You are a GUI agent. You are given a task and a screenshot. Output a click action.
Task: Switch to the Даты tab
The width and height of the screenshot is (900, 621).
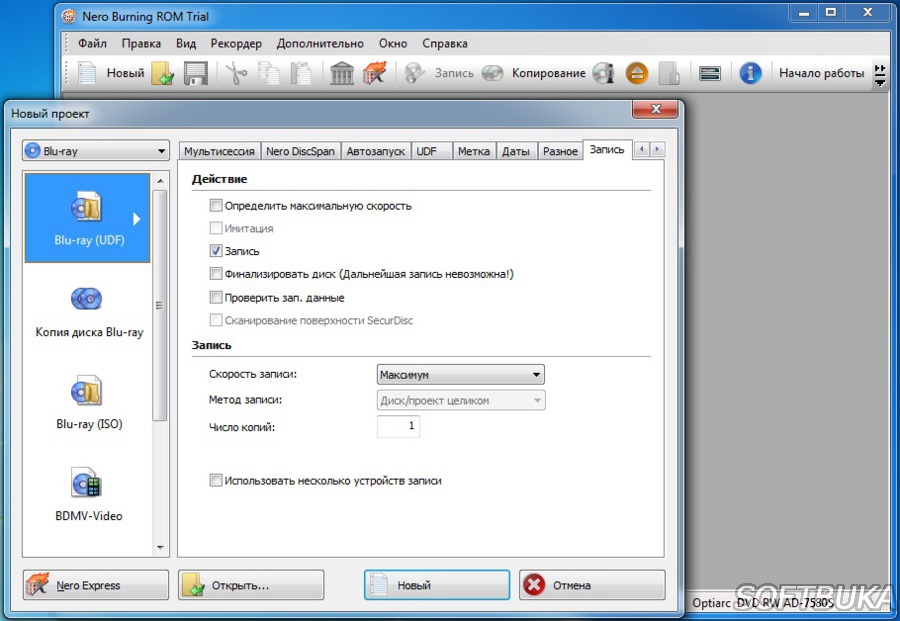click(517, 152)
